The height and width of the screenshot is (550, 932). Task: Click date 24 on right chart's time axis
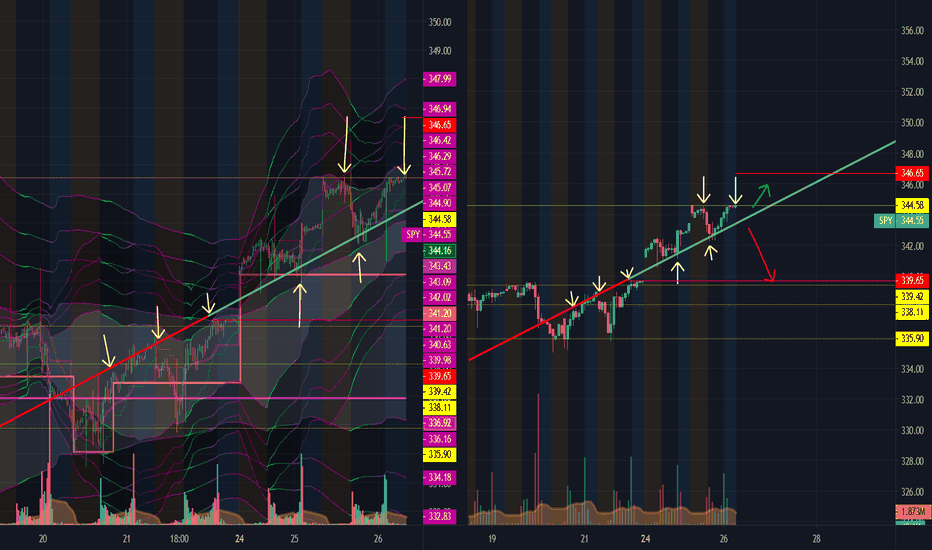pyautogui.click(x=646, y=539)
